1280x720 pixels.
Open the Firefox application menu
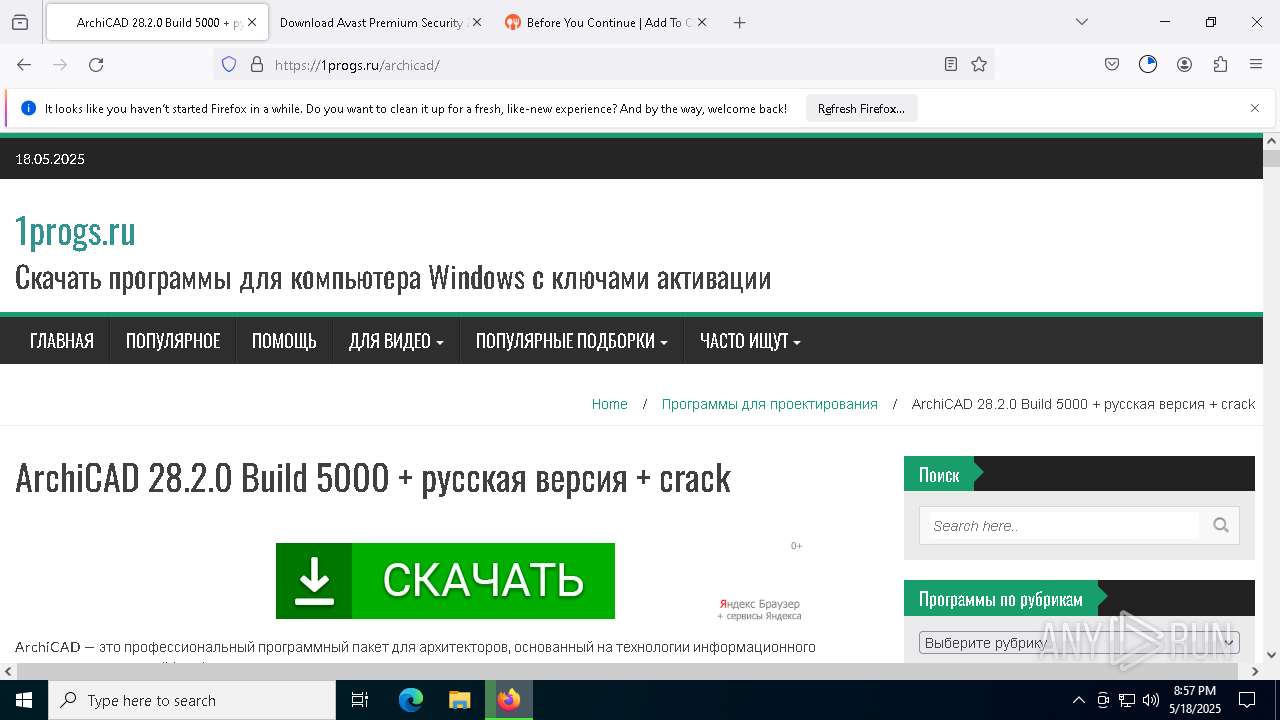click(x=1256, y=64)
